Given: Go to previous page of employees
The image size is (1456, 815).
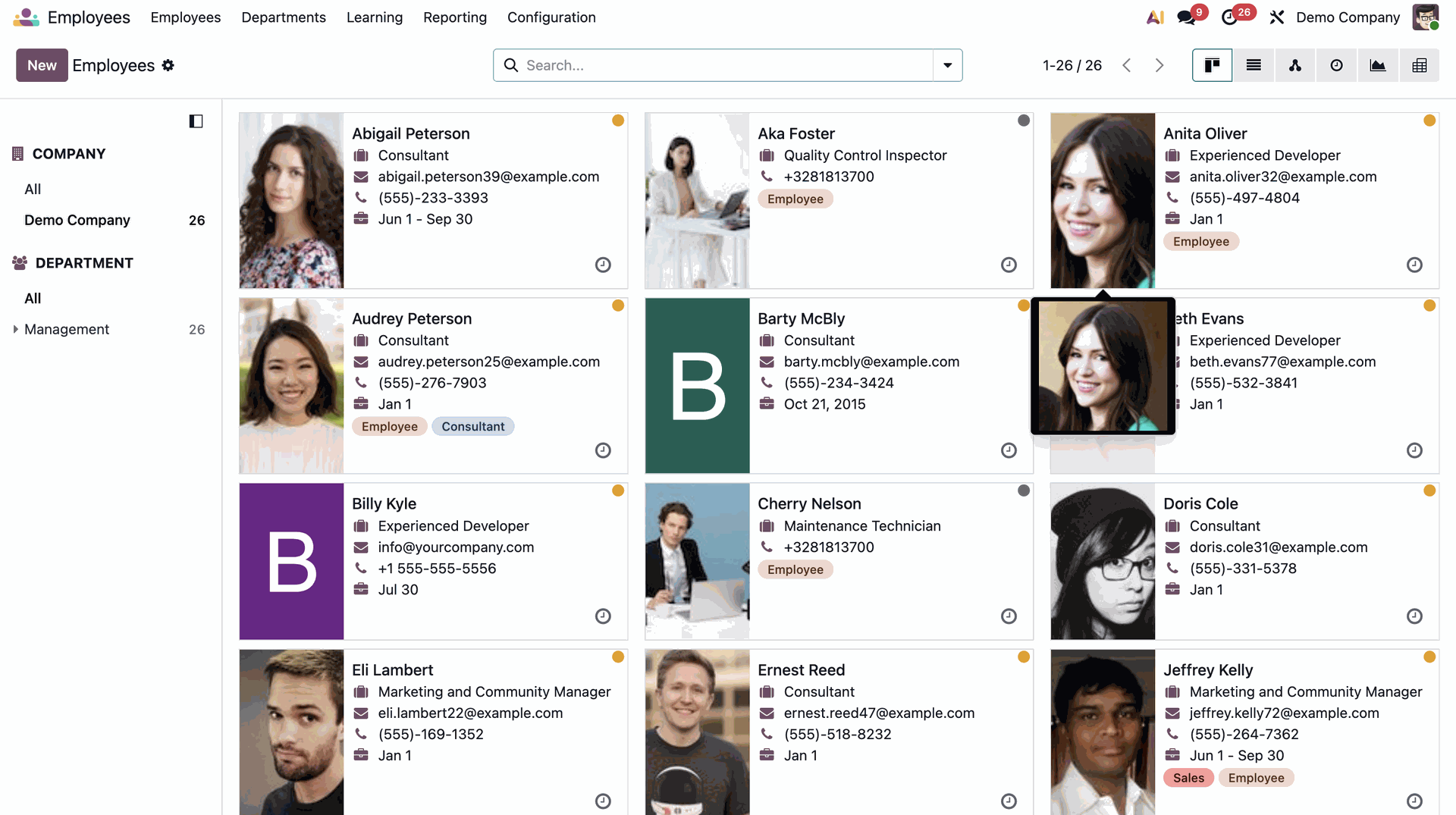Looking at the screenshot, I should coord(1127,65).
